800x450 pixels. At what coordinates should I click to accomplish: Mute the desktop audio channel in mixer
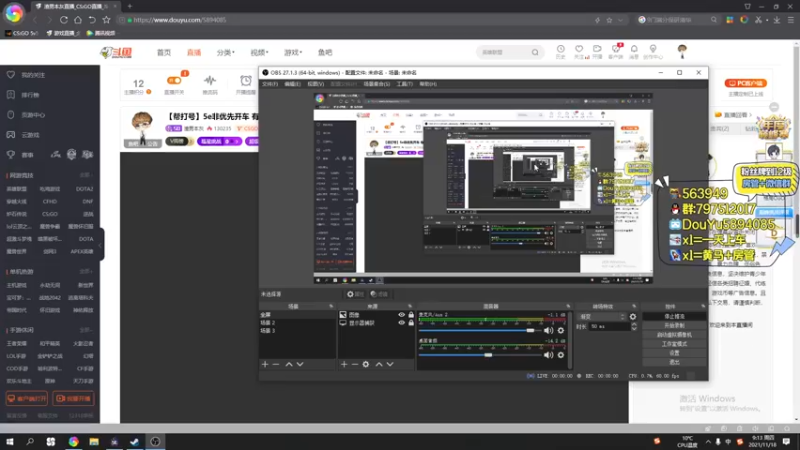click(x=548, y=355)
